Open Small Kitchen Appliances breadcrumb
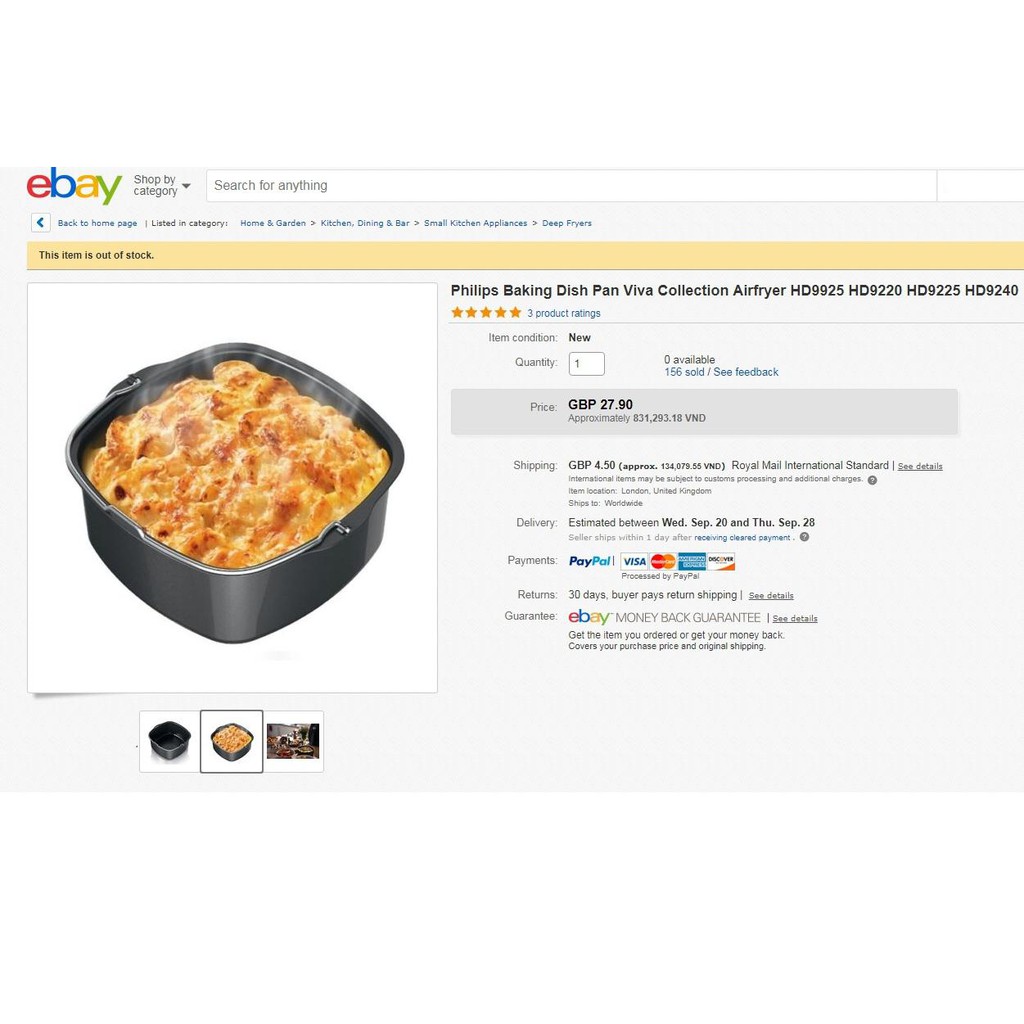Image resolution: width=1024 pixels, height=1024 pixels. [x=475, y=223]
